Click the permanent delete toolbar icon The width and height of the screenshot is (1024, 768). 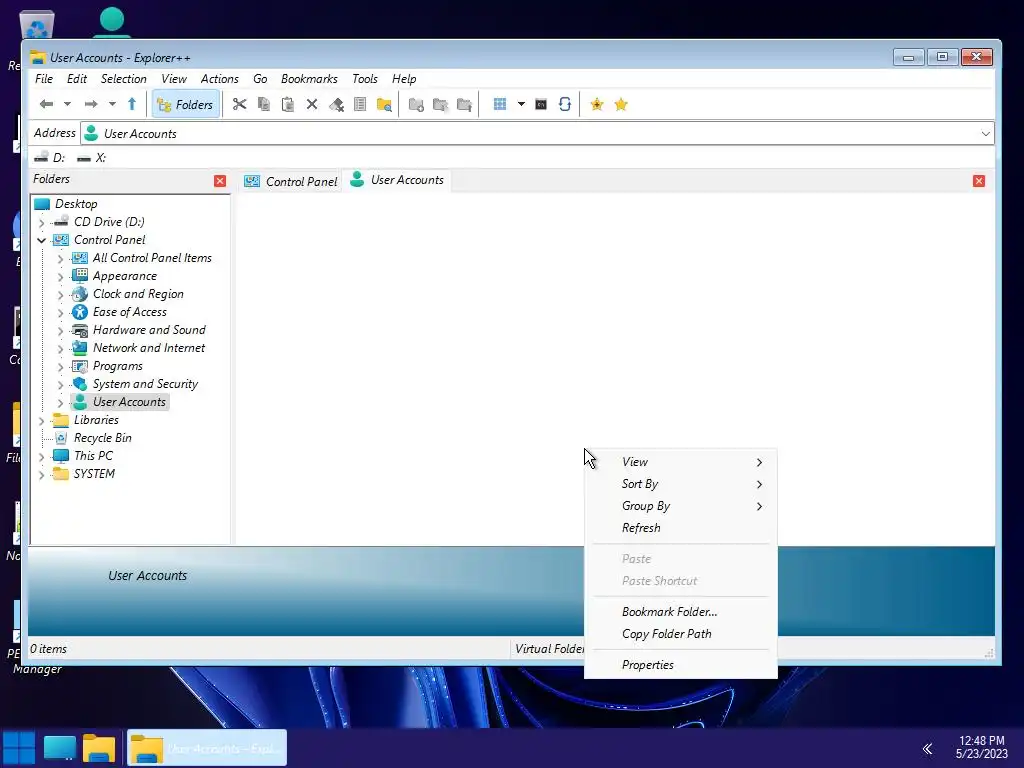[x=336, y=104]
